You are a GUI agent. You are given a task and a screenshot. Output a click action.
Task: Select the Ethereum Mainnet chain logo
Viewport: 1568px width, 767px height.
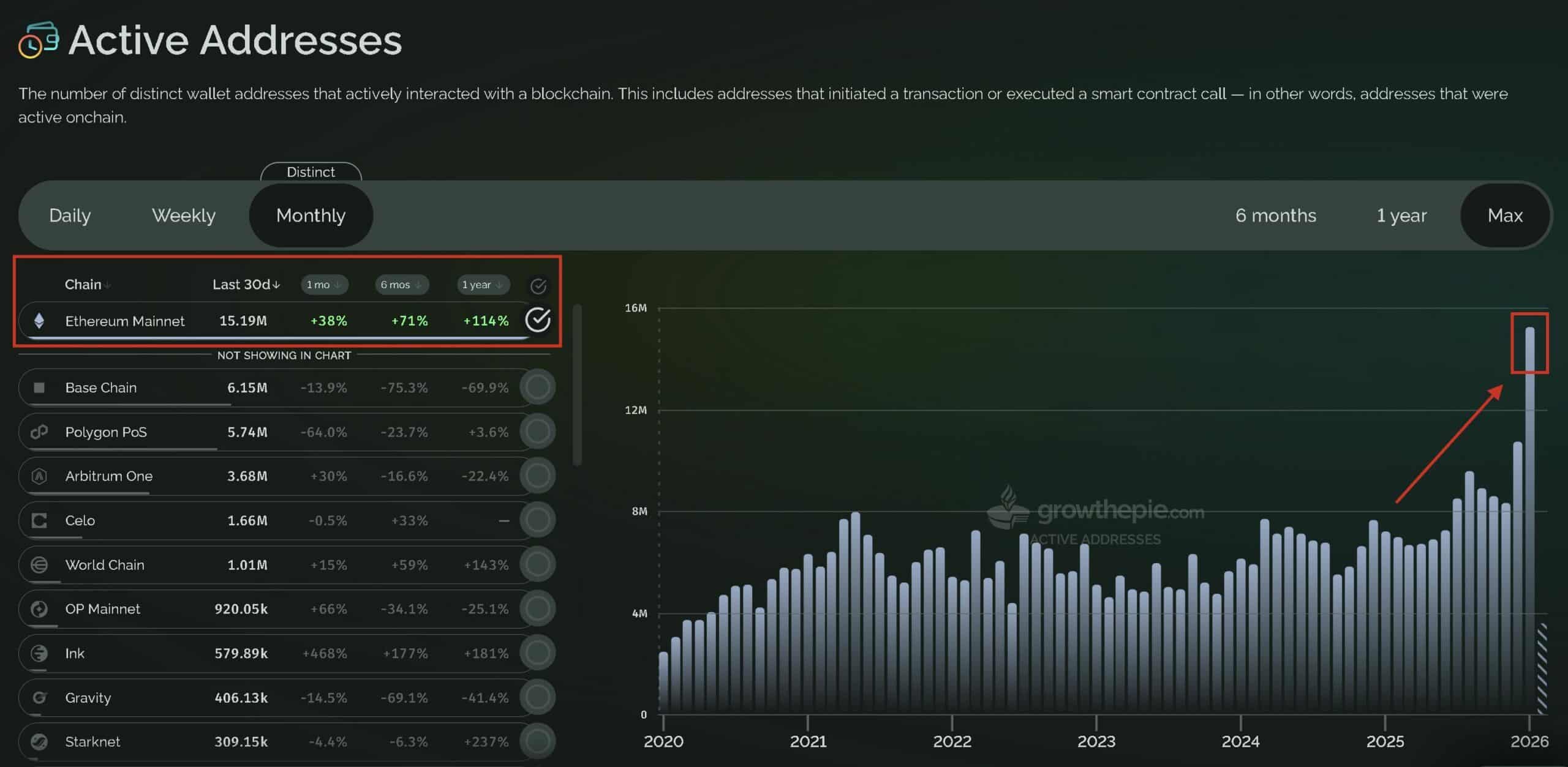39,321
